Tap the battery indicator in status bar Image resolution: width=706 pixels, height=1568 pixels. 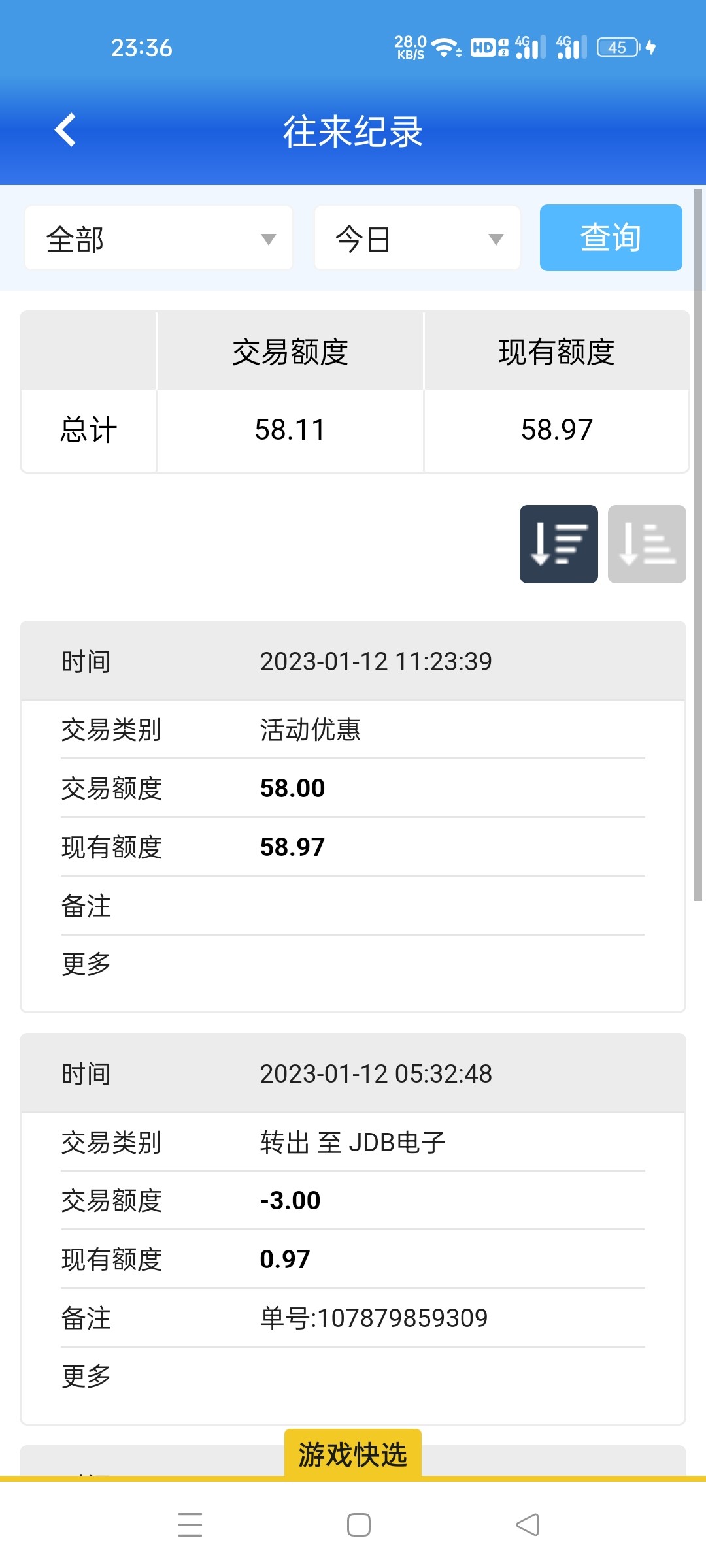pyautogui.click(x=618, y=48)
